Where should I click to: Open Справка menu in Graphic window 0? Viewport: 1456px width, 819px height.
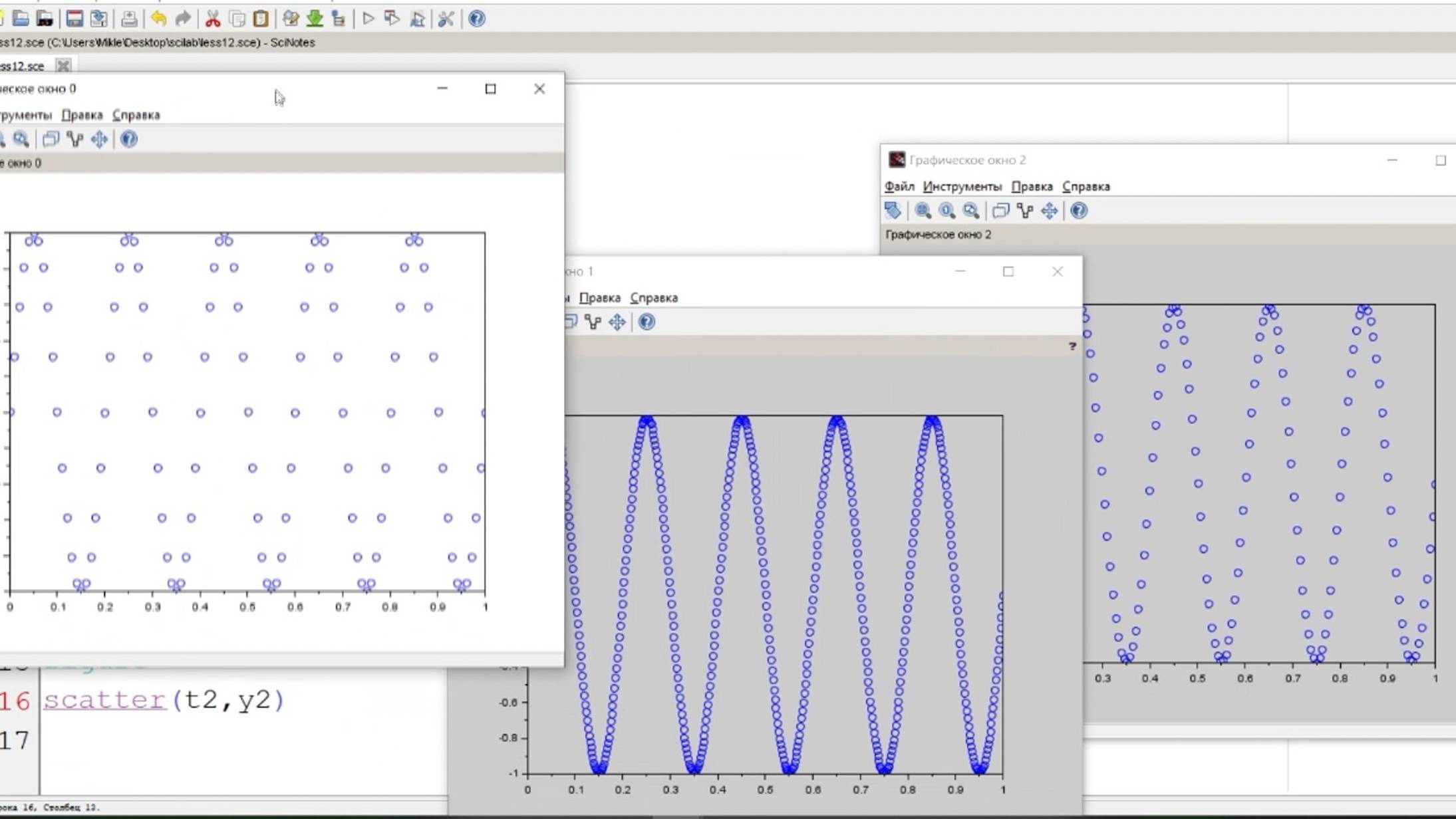136,115
